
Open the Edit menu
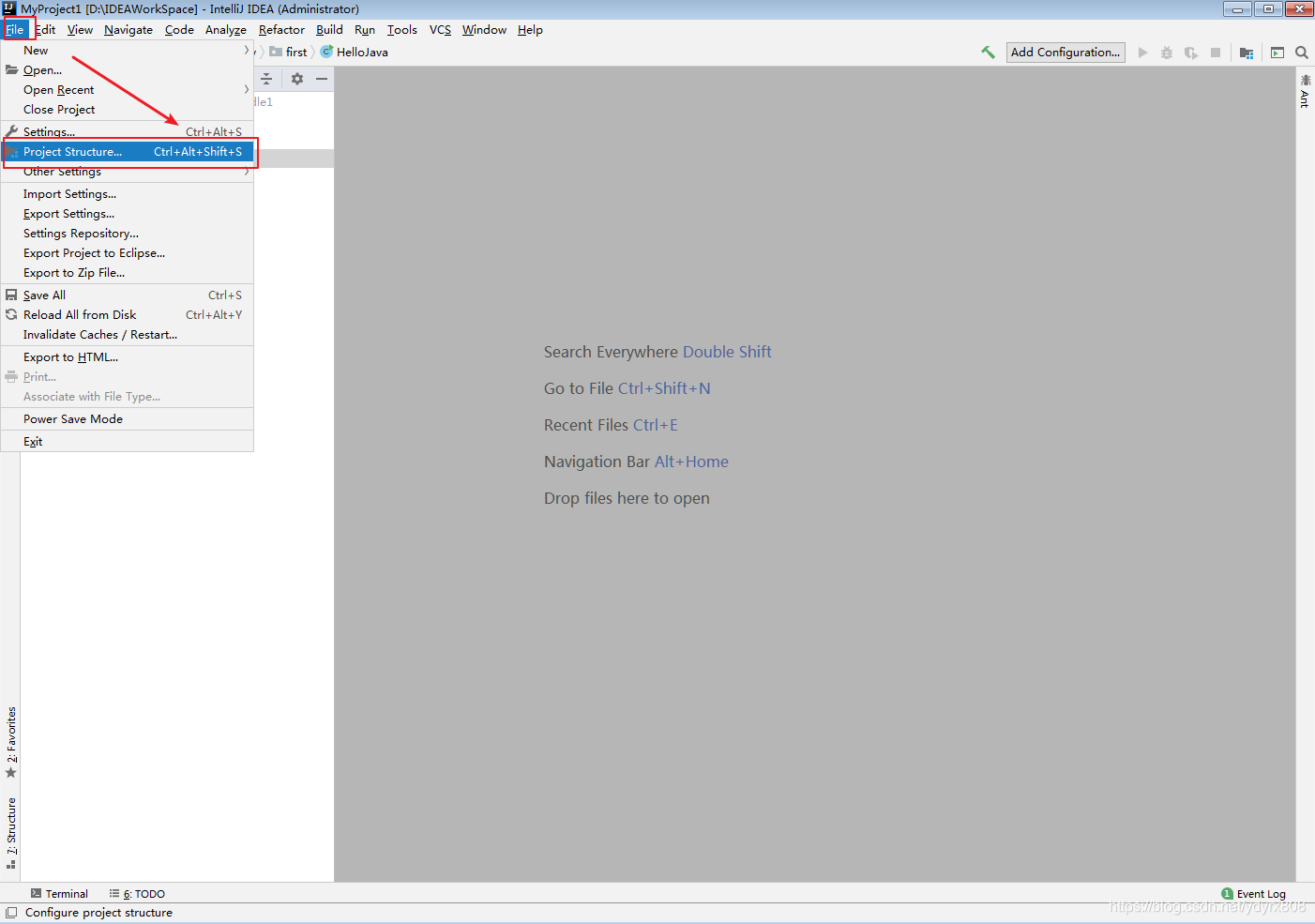coord(45,30)
